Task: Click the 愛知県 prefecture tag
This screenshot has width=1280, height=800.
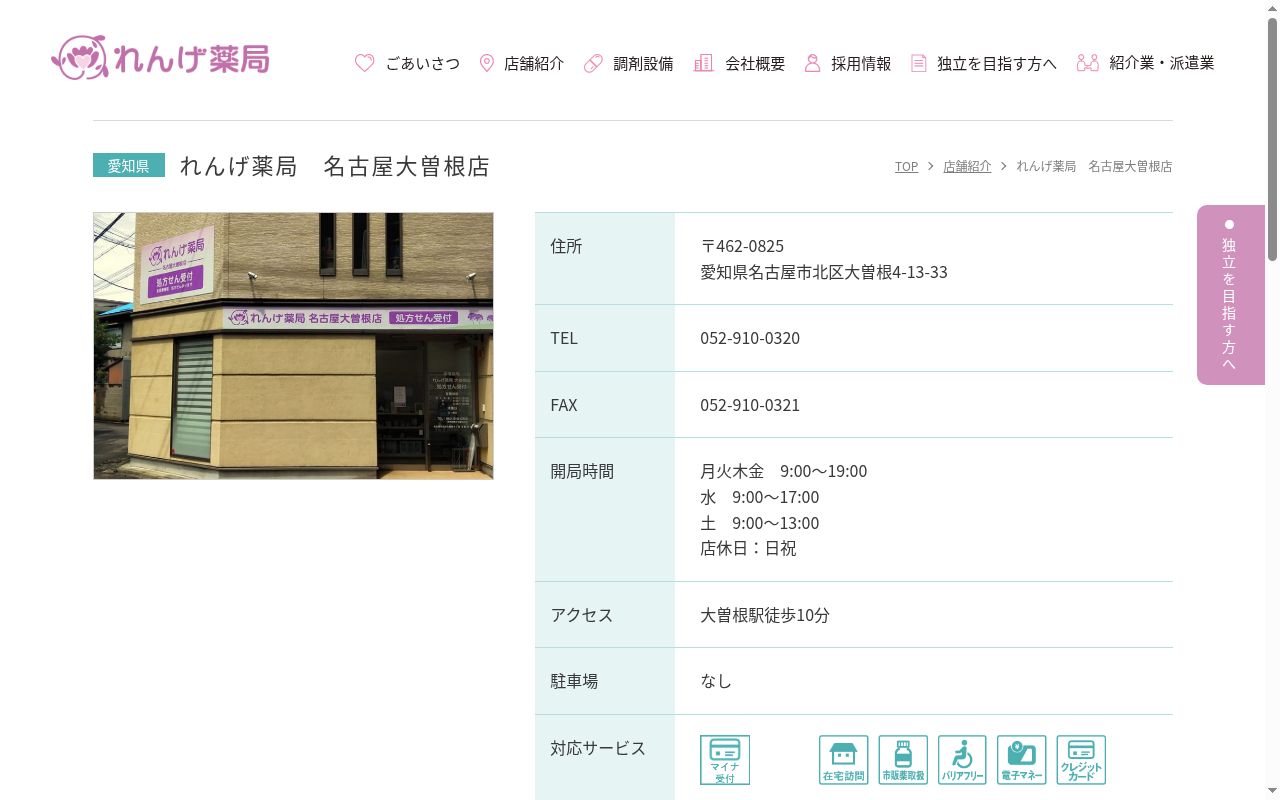Action: (129, 165)
